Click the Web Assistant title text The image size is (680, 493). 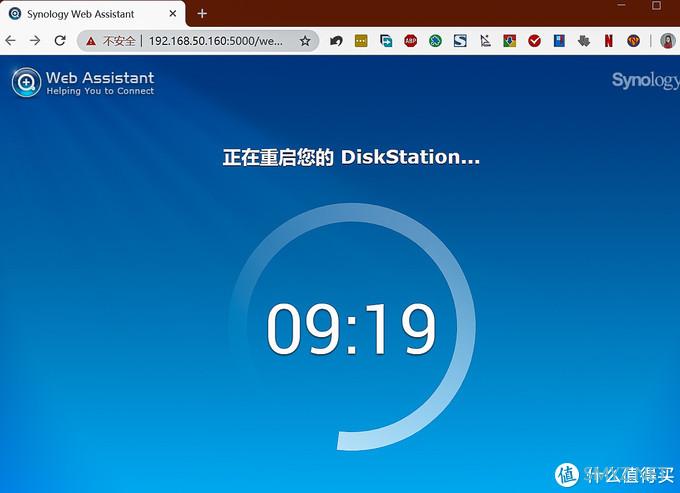(100, 78)
